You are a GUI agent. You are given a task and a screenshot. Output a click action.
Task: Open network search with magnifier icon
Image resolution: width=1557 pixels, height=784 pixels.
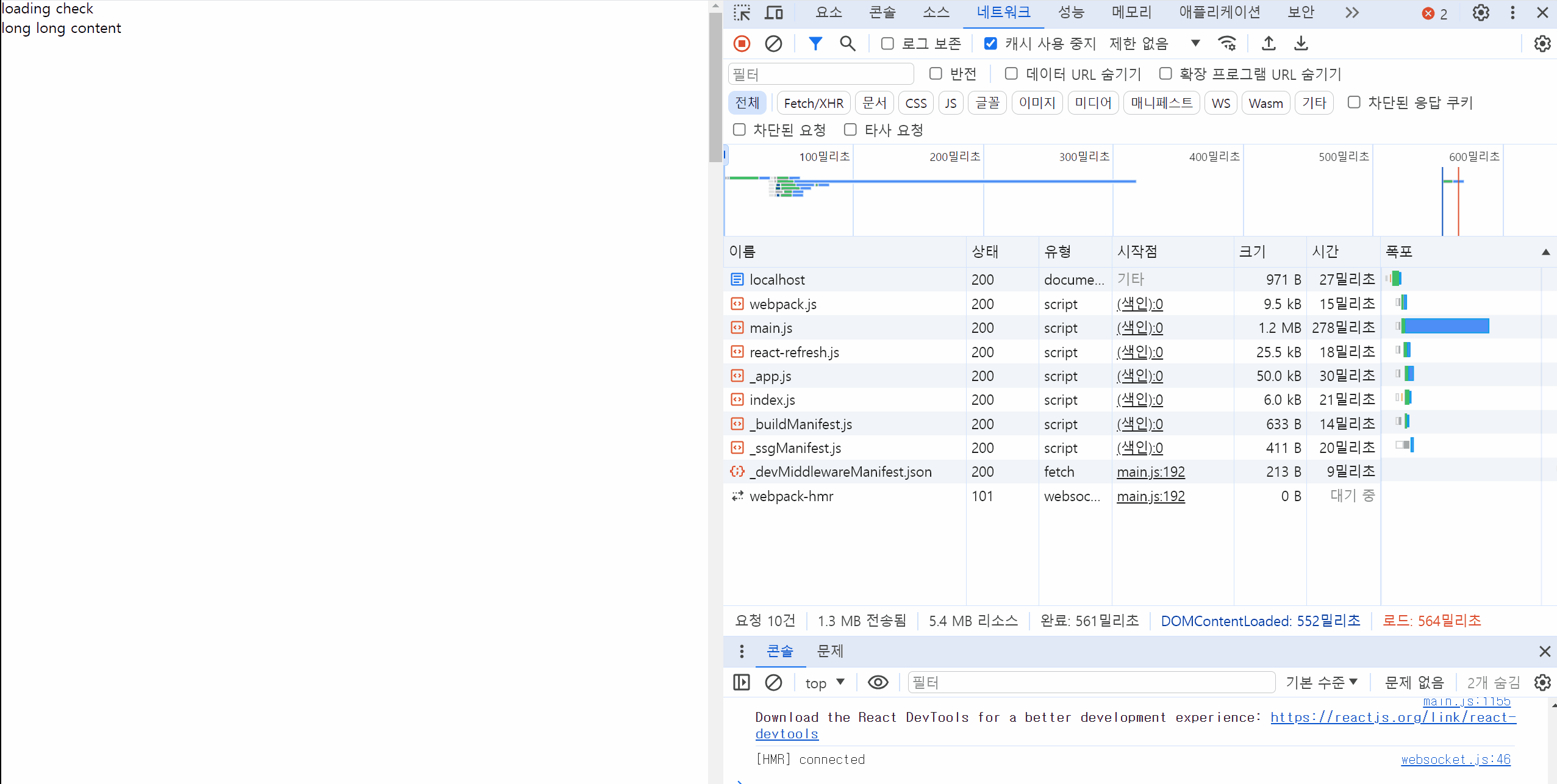tap(847, 43)
